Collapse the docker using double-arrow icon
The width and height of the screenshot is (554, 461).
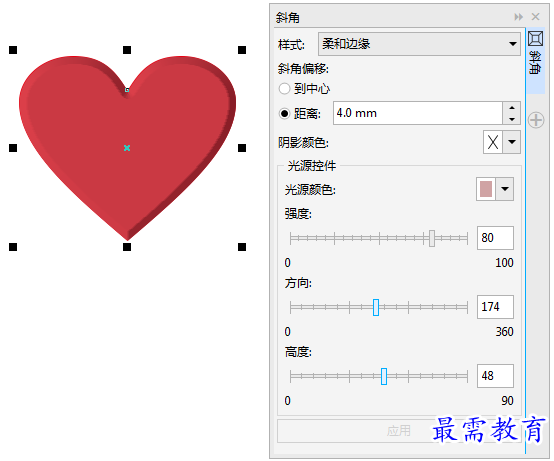pyautogui.click(x=518, y=17)
